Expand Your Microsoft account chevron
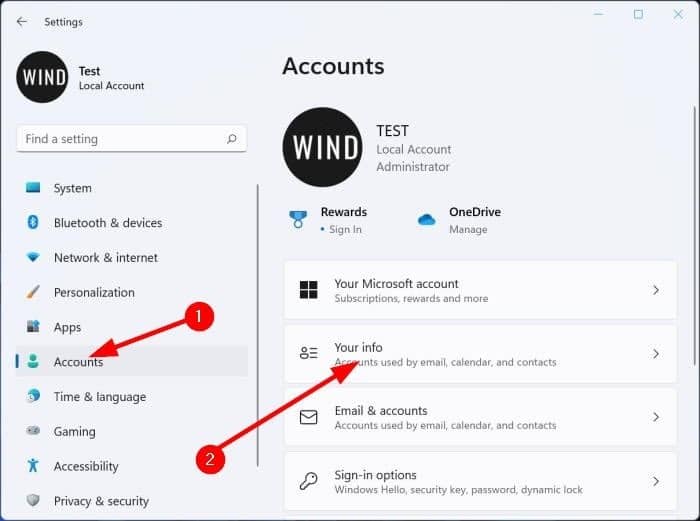 tap(655, 290)
